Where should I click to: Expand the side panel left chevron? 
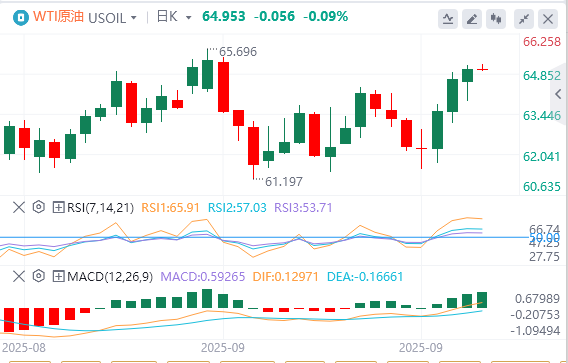click(x=558, y=94)
